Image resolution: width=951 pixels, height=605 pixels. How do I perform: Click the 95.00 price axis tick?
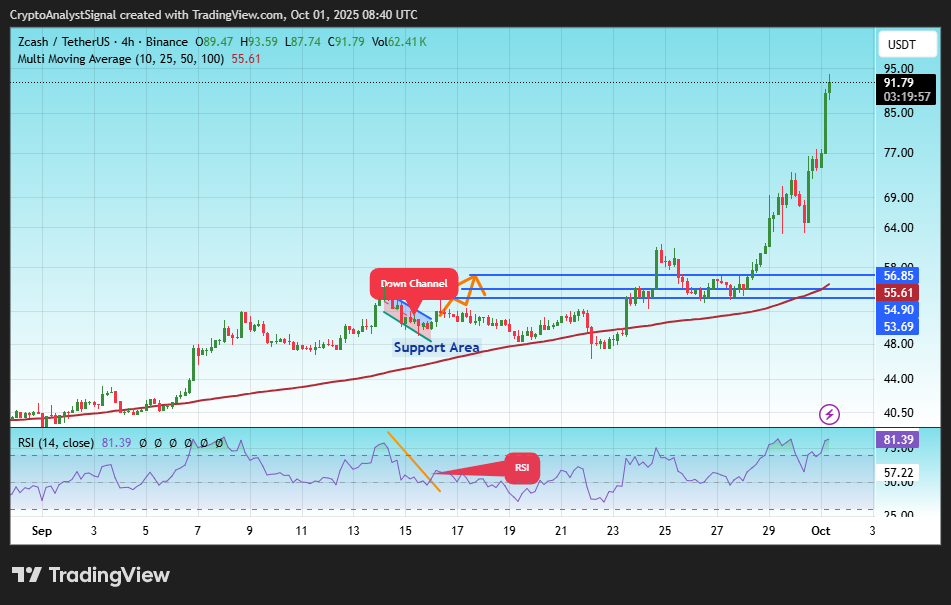[x=898, y=69]
